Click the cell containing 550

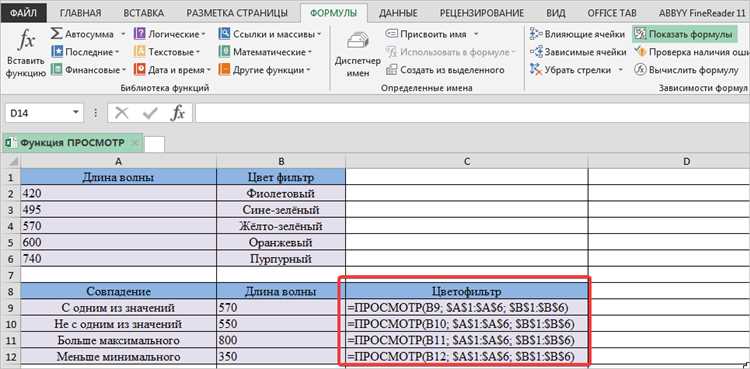tap(281, 324)
